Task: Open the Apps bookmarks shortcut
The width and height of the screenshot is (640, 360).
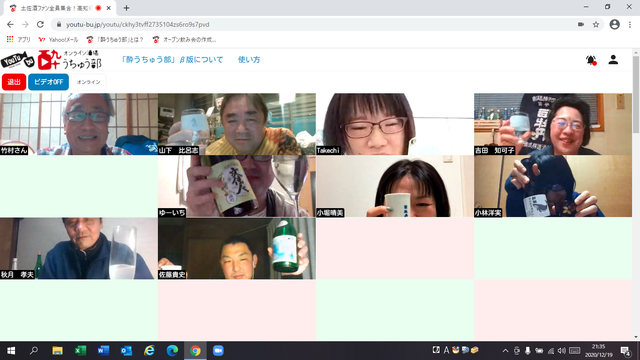Action: click(18, 40)
